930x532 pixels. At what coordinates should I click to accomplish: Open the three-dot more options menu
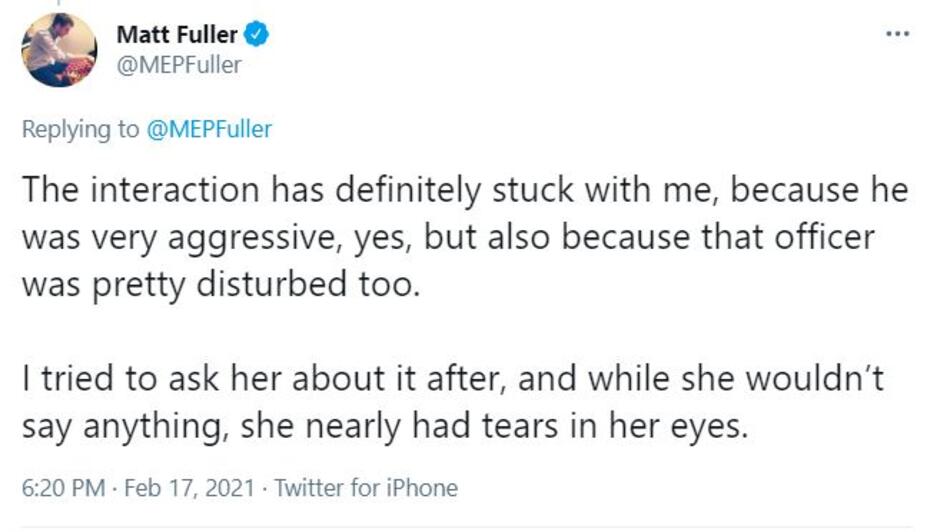point(897,33)
